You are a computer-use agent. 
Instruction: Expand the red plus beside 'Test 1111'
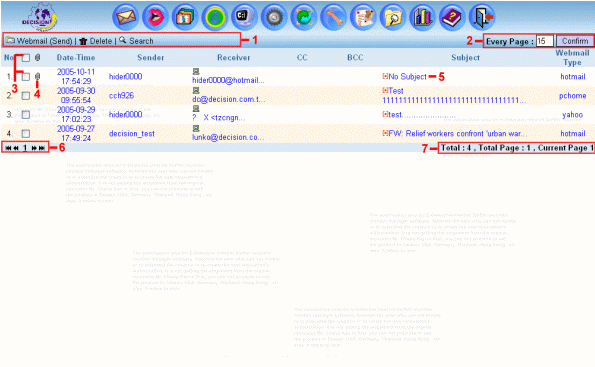385,90
